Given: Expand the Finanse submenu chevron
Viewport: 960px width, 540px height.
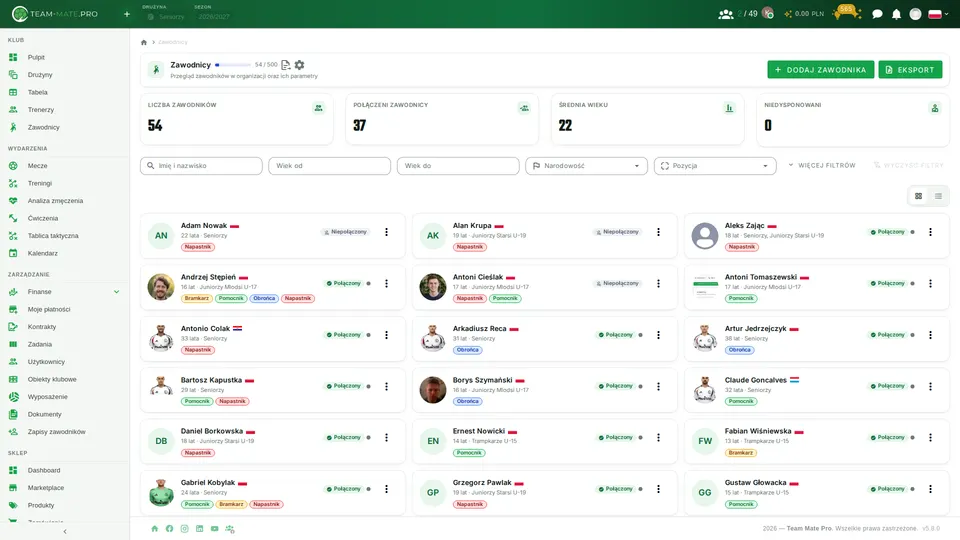Looking at the screenshot, I should coord(116,292).
